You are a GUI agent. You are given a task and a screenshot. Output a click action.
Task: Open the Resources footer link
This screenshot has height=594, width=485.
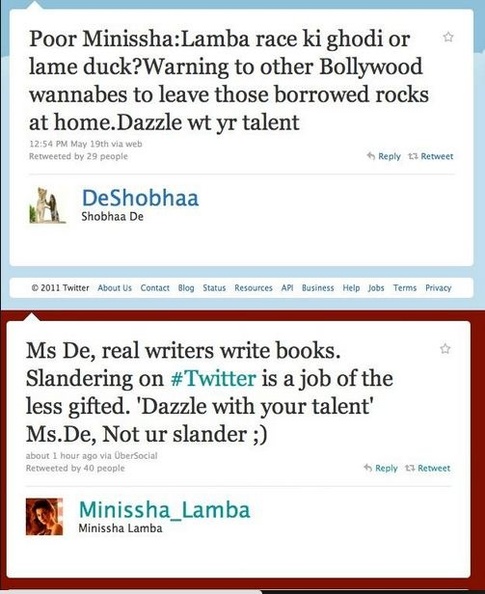253,288
